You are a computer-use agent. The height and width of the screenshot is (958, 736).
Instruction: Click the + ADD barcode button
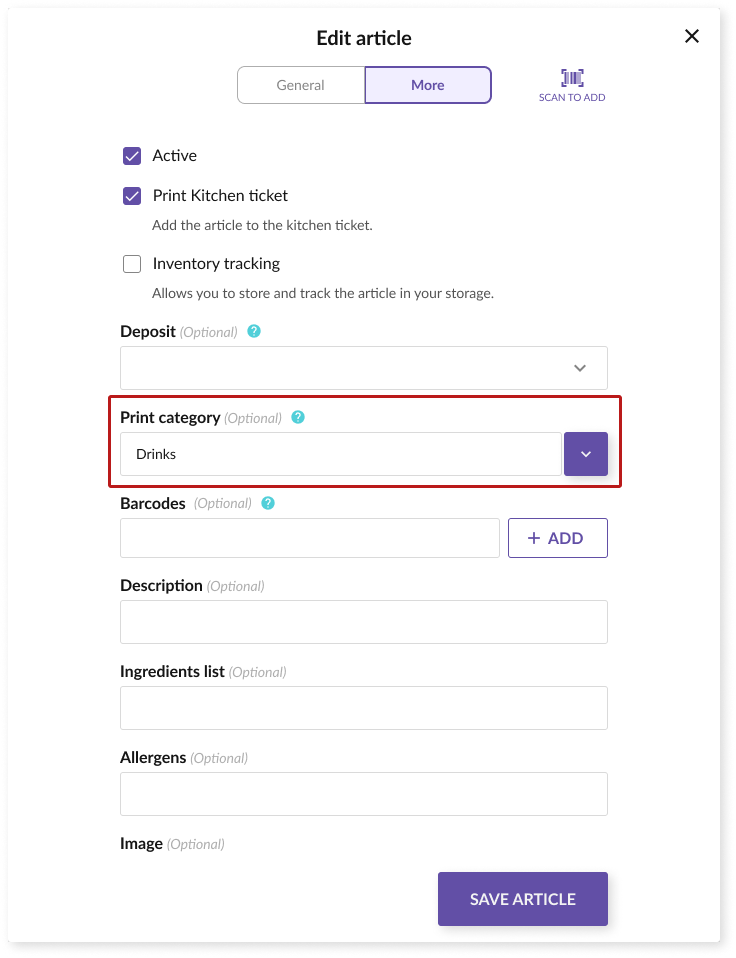pos(558,538)
